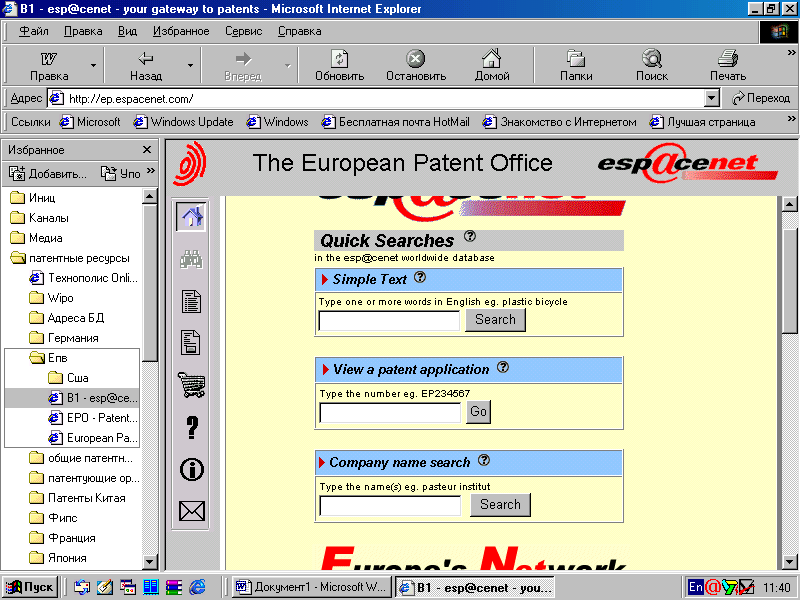Viewport: 800px width, 600px height.
Task: Open Лучшая страница link
Action: [x=703, y=122]
